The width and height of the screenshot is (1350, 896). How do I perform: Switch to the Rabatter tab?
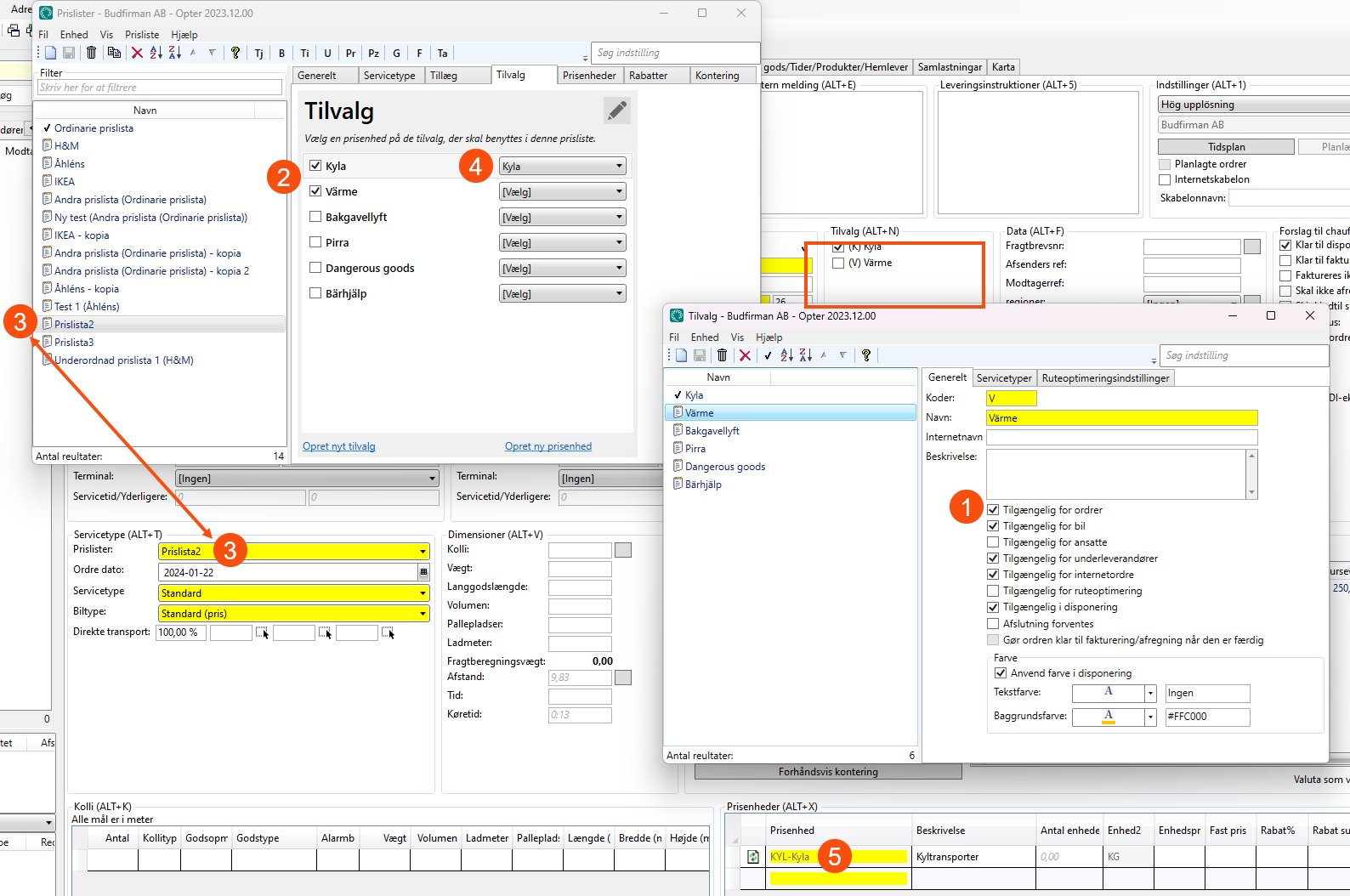648,76
